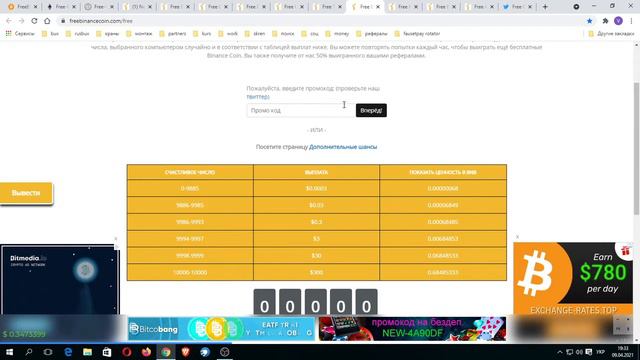Image resolution: width=640 pixels, height=360 pixels.
Task: Click the 'Промо код' input field
Action: [x=300, y=110]
